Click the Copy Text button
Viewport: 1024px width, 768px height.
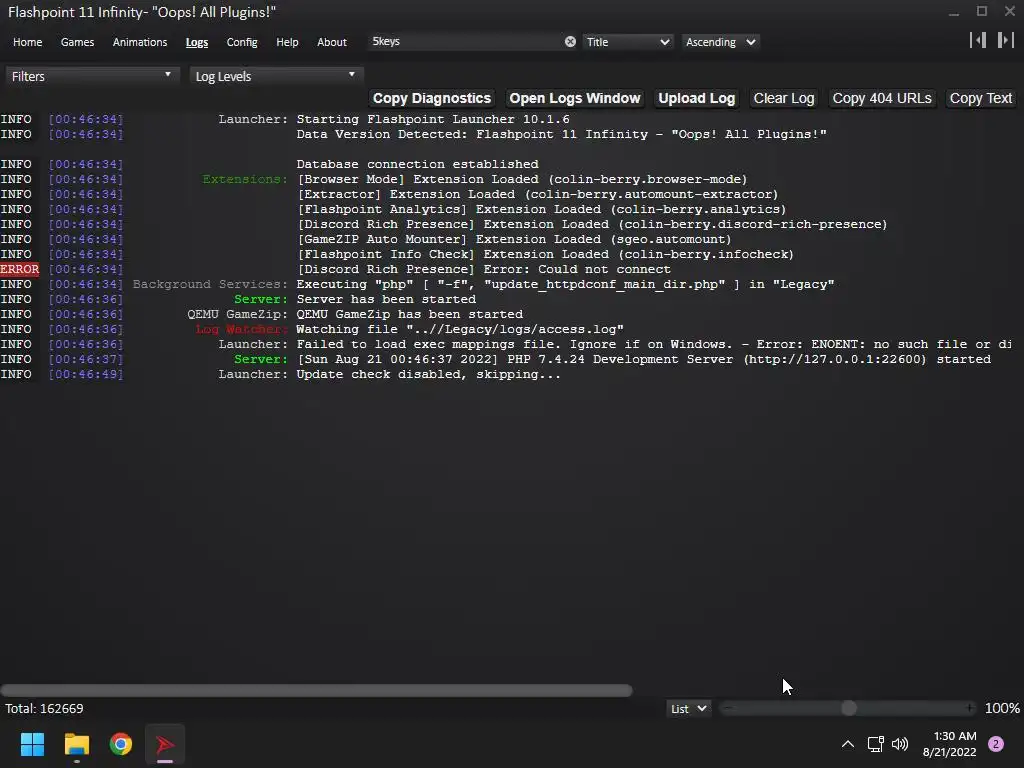(x=980, y=98)
